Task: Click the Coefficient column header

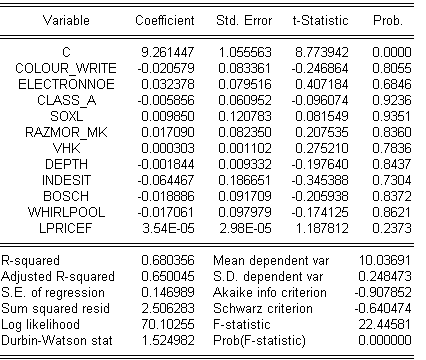Action: click(165, 20)
